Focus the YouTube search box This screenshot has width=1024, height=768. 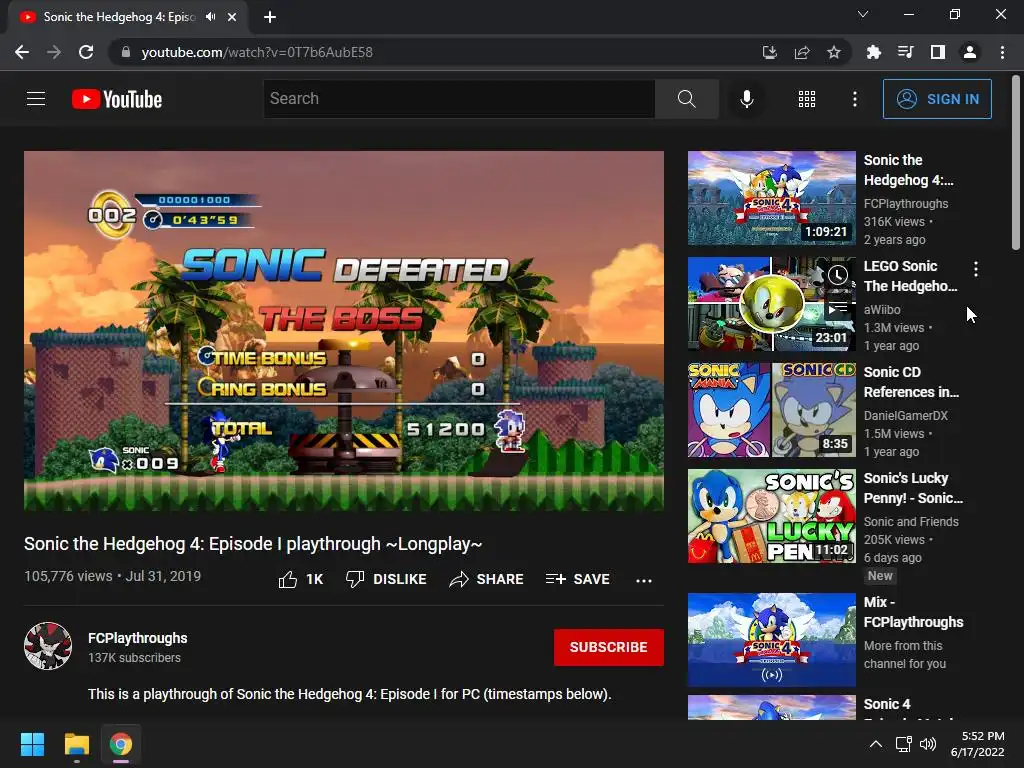coord(458,99)
